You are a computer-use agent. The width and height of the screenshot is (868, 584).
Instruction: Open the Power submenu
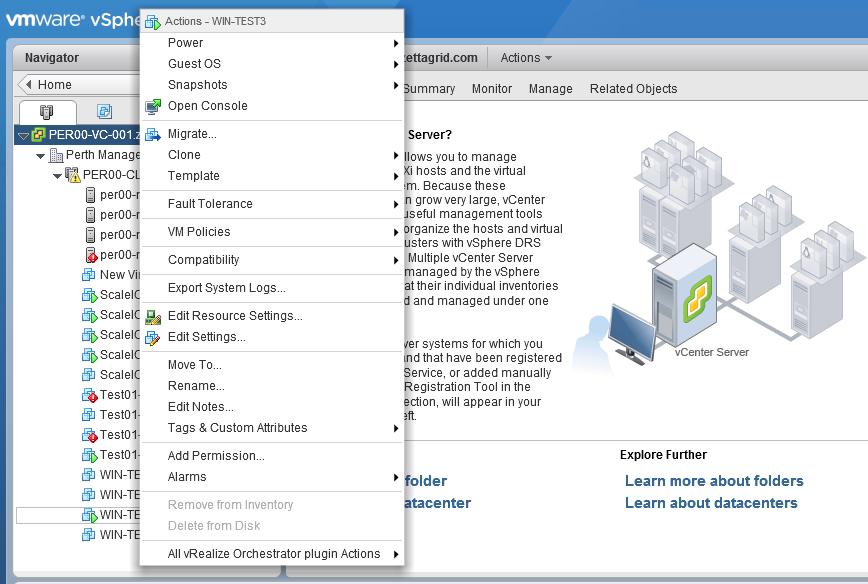click(272, 43)
